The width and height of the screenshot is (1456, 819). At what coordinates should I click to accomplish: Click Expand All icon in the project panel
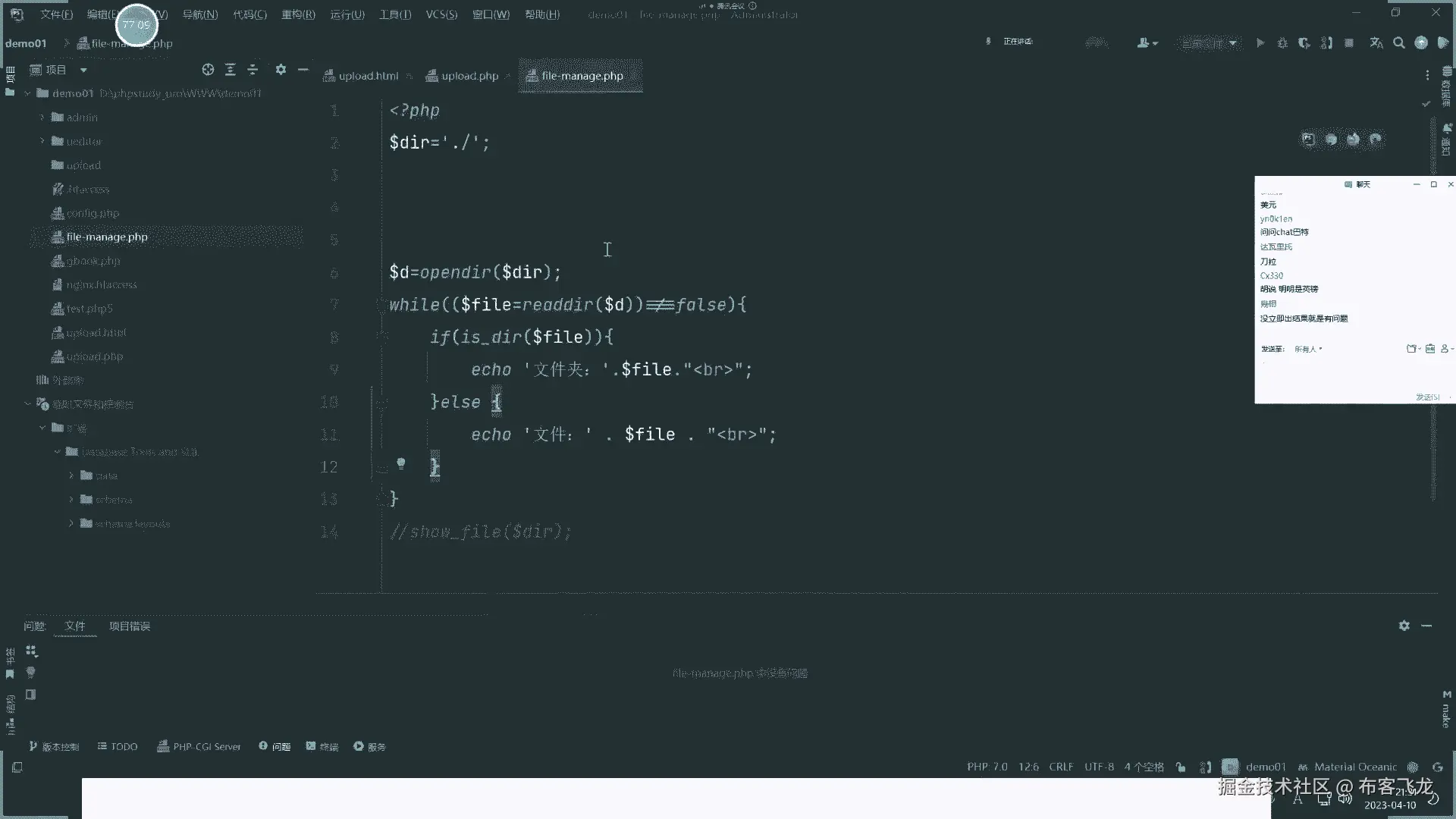pos(231,70)
